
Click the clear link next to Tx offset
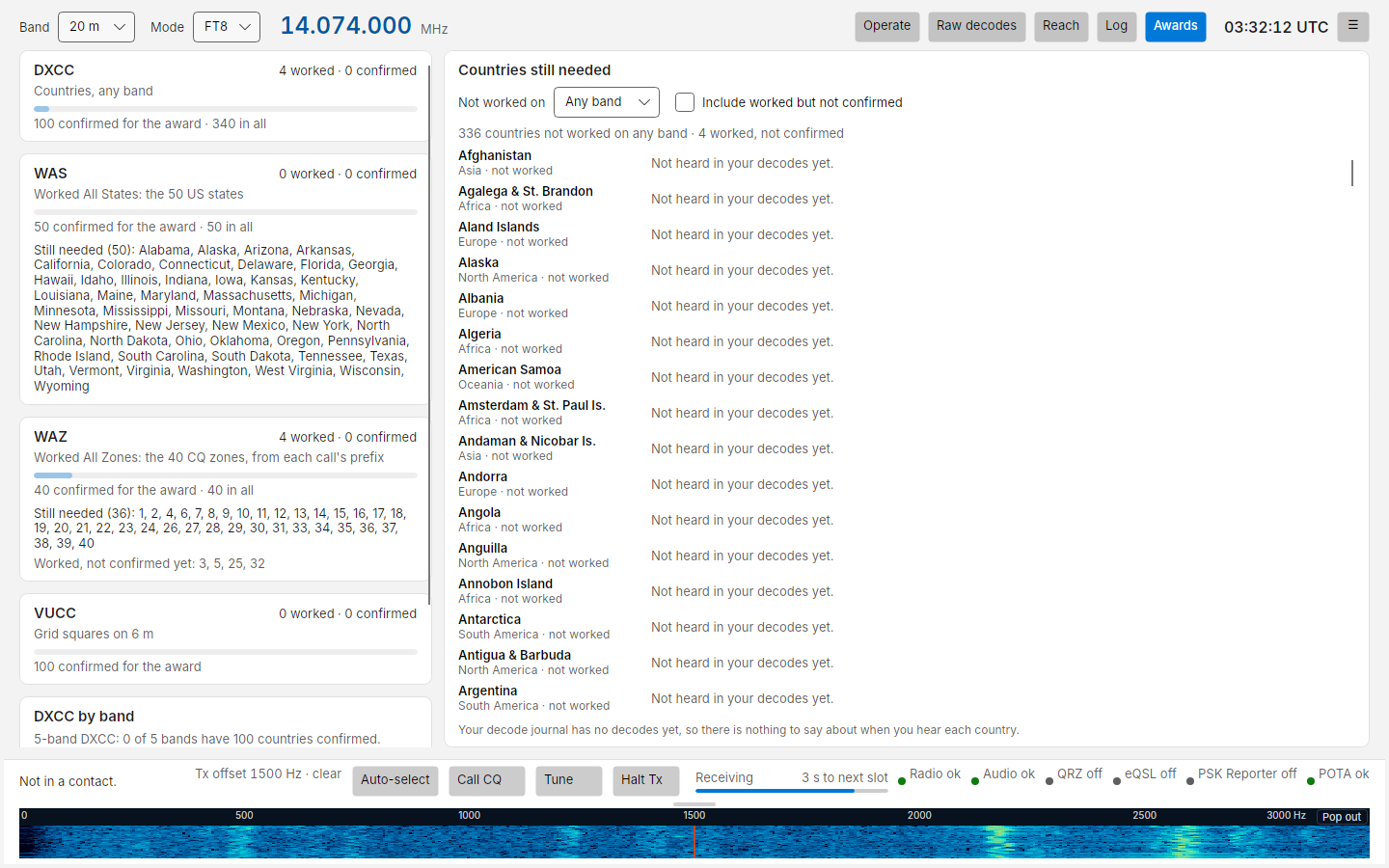click(x=327, y=773)
